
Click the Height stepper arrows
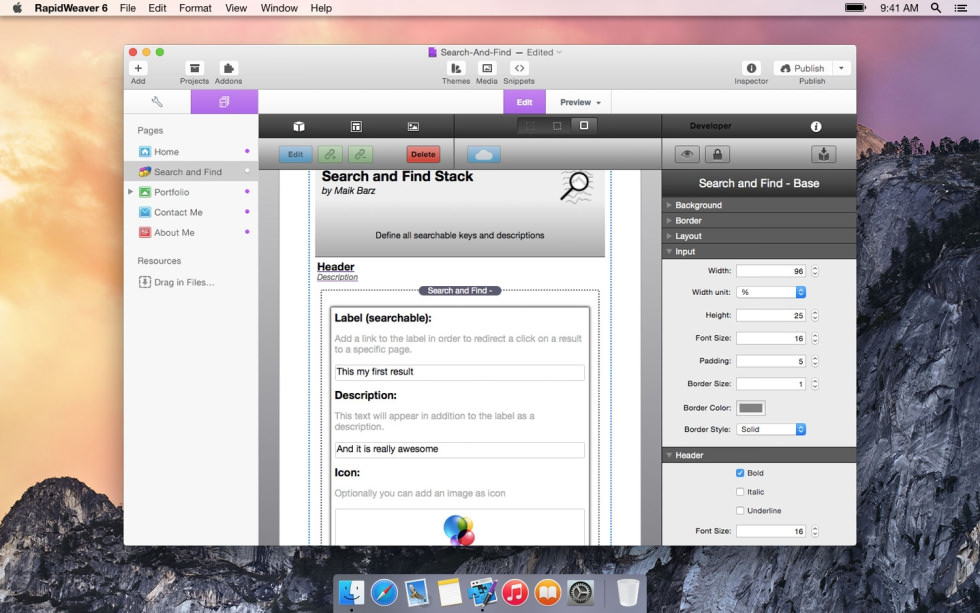[x=814, y=316]
